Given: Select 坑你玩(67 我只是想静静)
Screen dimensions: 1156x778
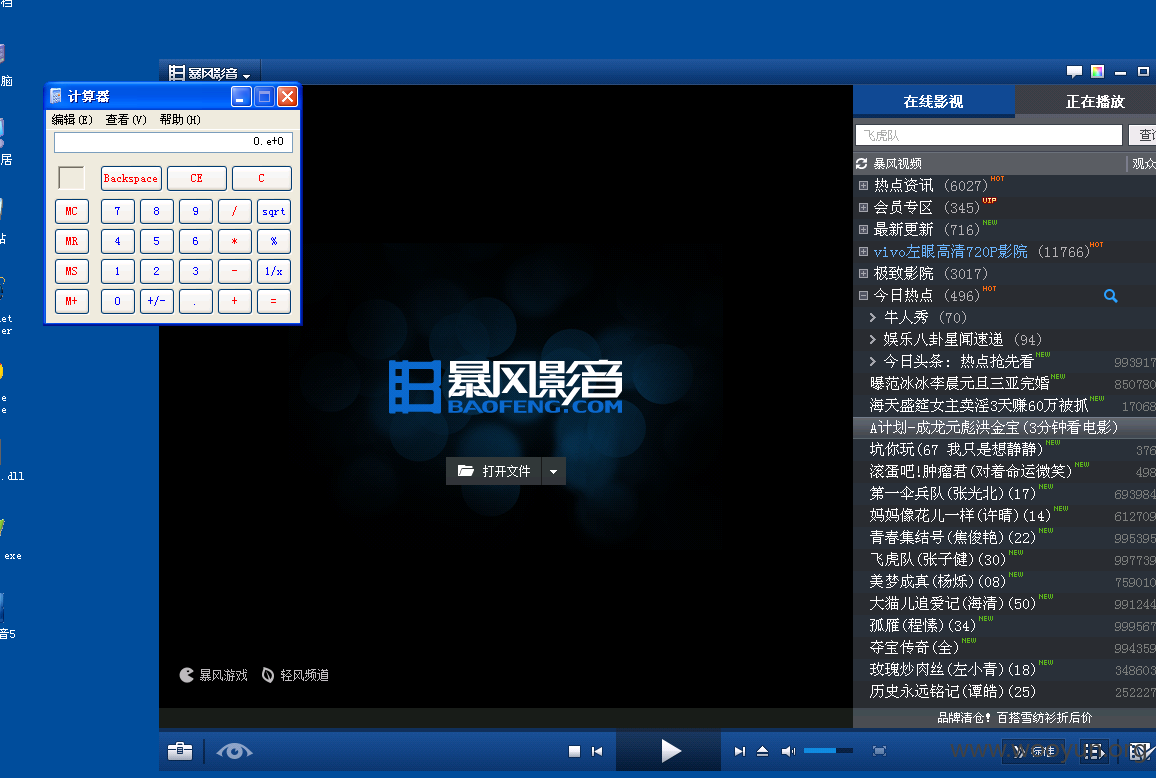Looking at the screenshot, I should (x=956, y=449).
